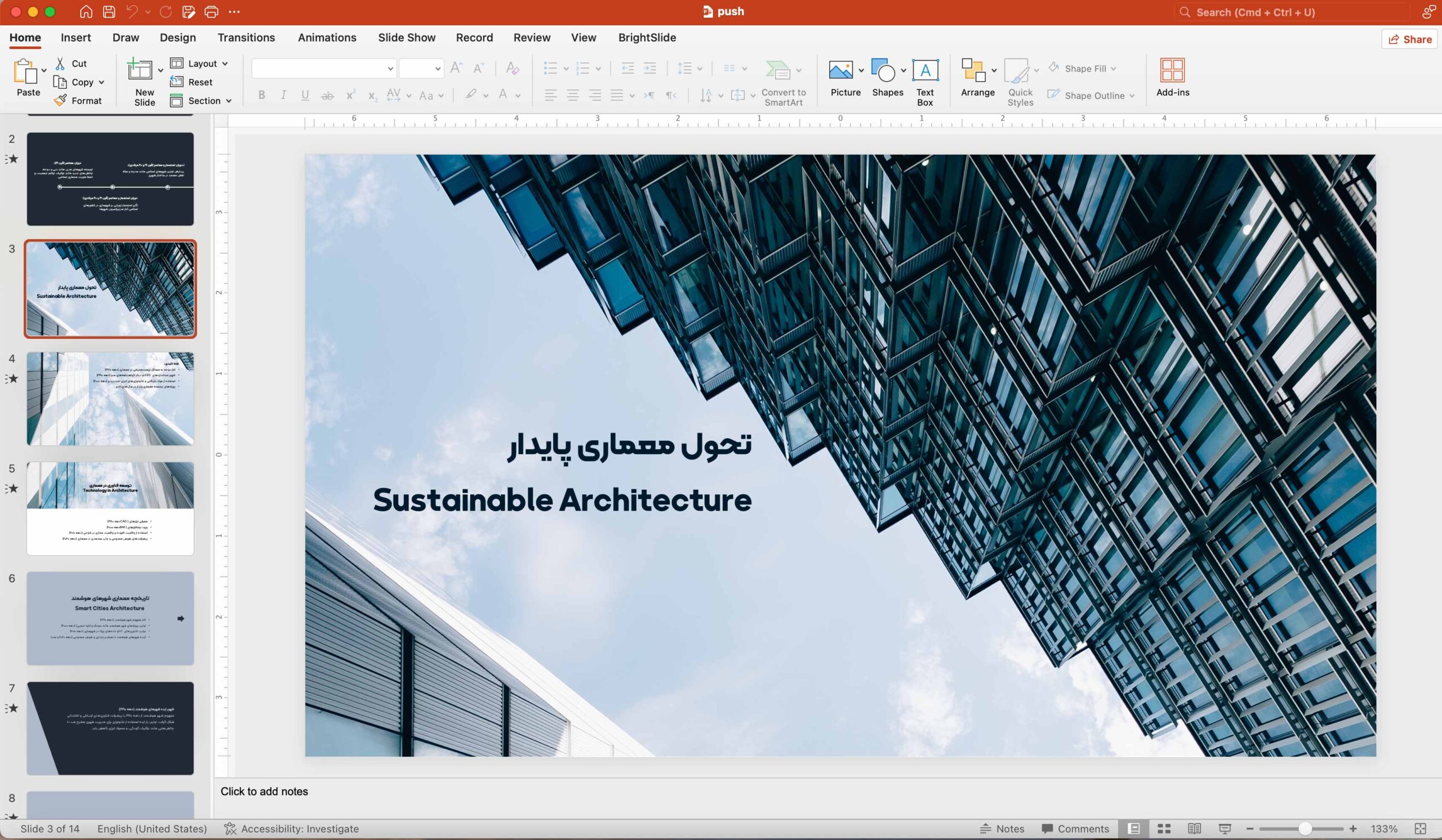This screenshot has height=840, width=1442.
Task: Click Convert to SmartArt
Action: click(x=784, y=82)
